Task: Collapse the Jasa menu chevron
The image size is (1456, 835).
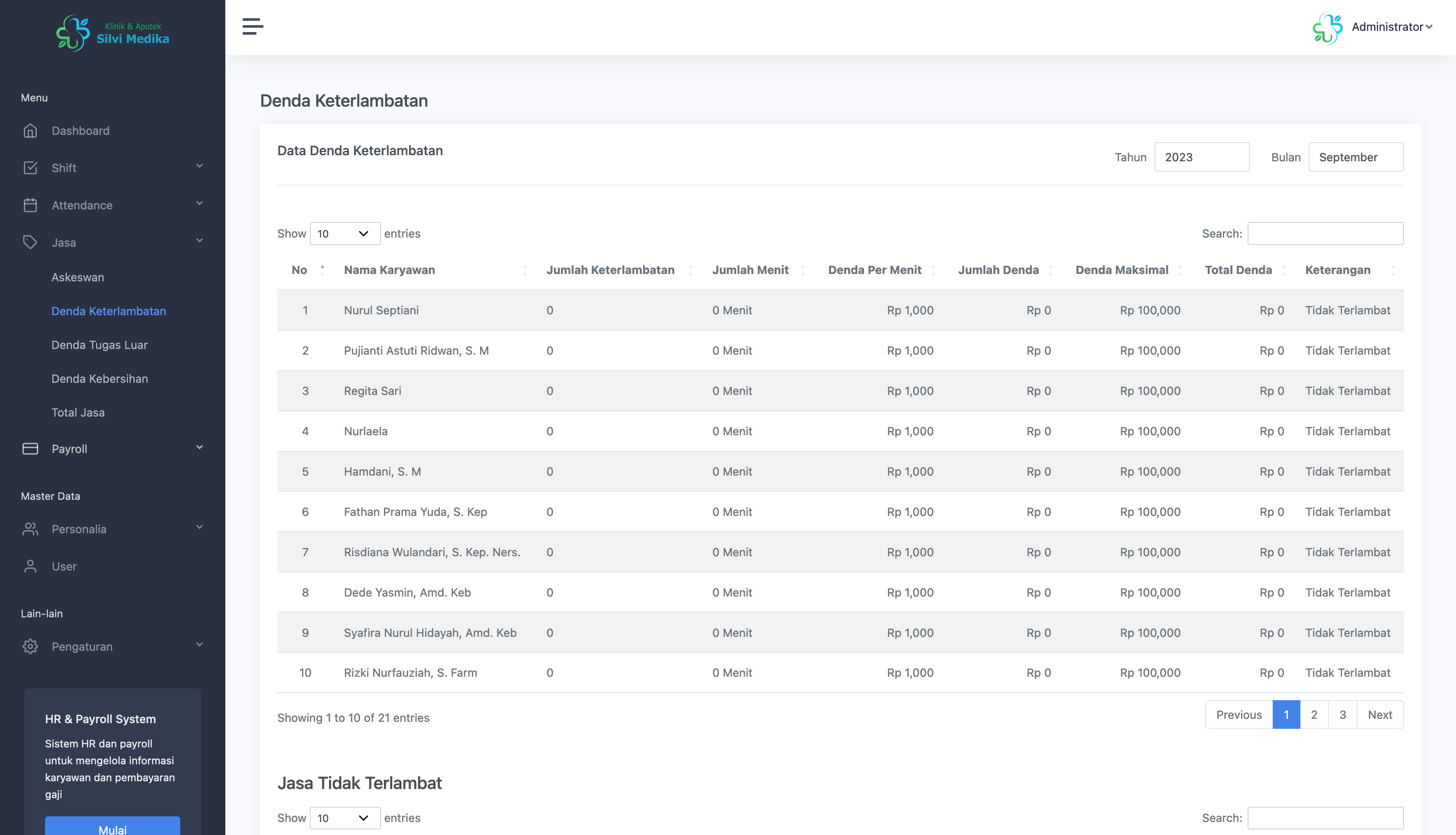Action: 199,241
